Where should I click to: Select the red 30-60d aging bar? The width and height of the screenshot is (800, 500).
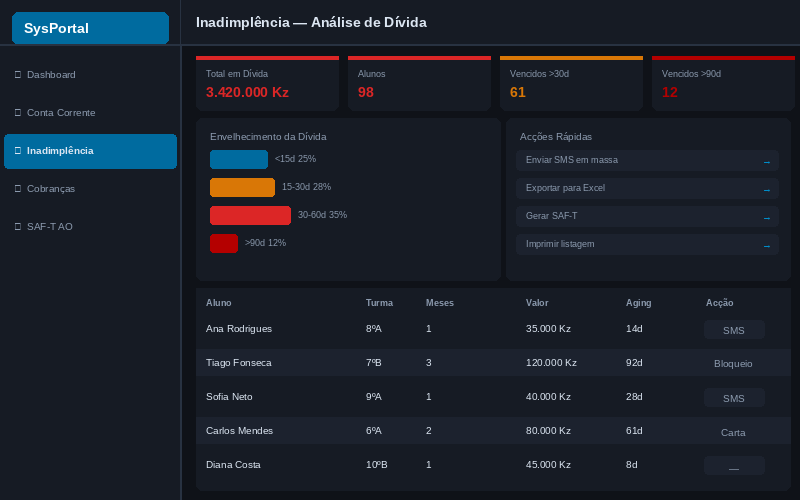(251, 215)
